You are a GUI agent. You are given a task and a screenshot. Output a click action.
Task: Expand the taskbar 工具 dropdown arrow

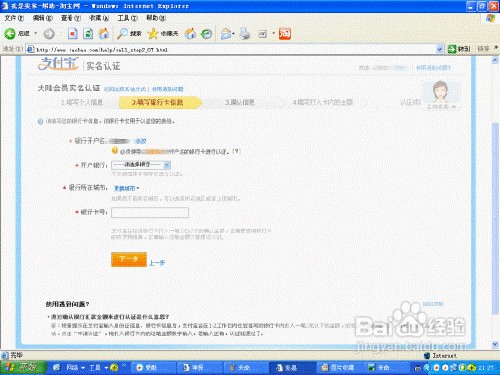[x=106, y=368]
